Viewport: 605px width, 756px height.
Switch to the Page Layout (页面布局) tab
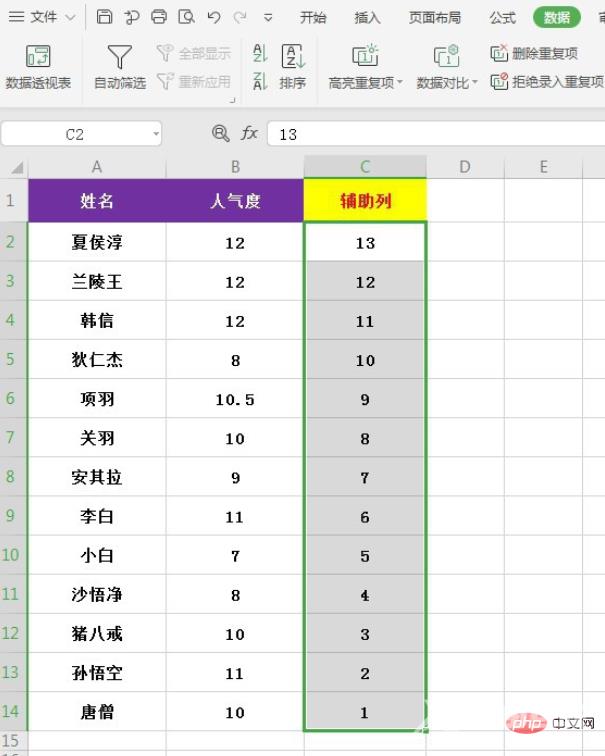435,17
